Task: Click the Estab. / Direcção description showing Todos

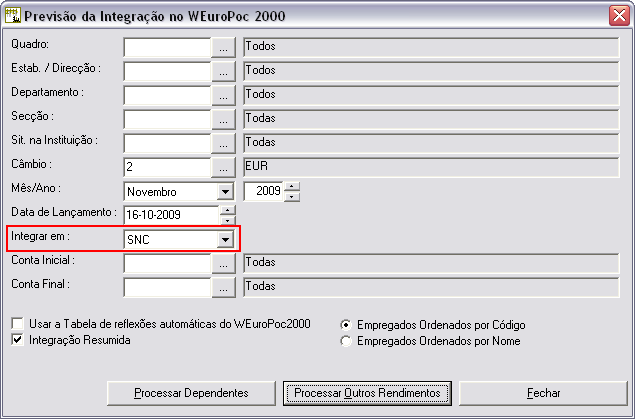Action: point(431,71)
